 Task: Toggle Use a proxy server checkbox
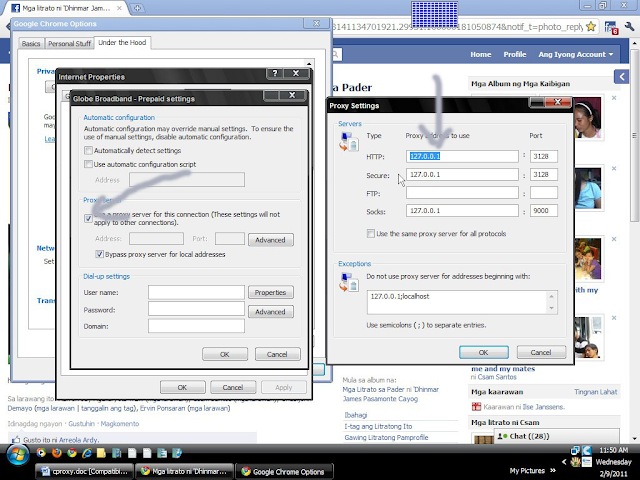pos(88,218)
